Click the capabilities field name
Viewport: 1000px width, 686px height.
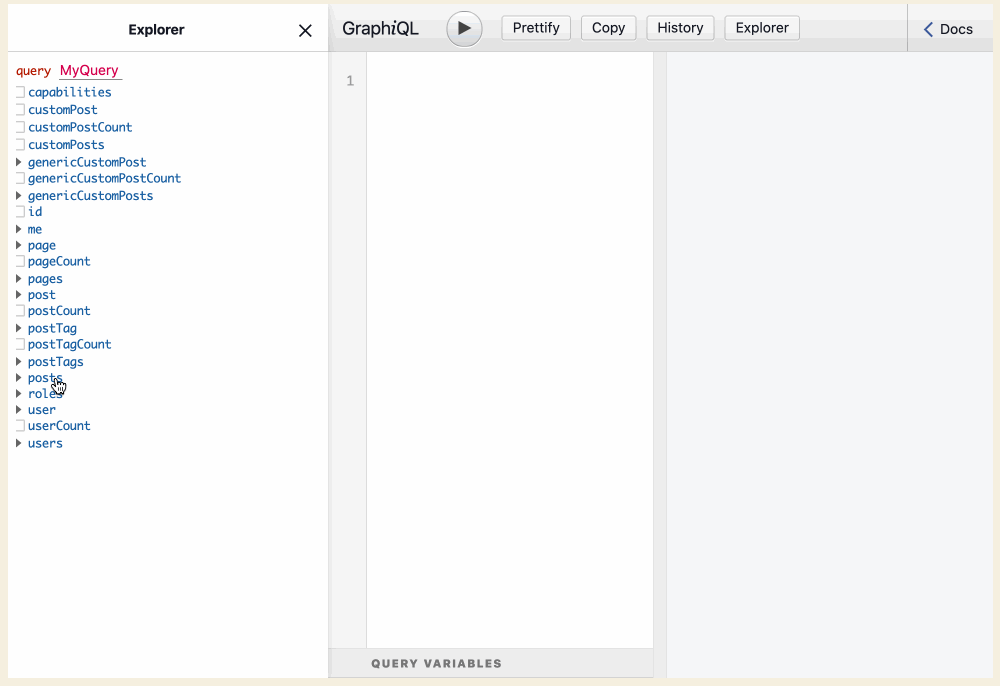click(70, 92)
